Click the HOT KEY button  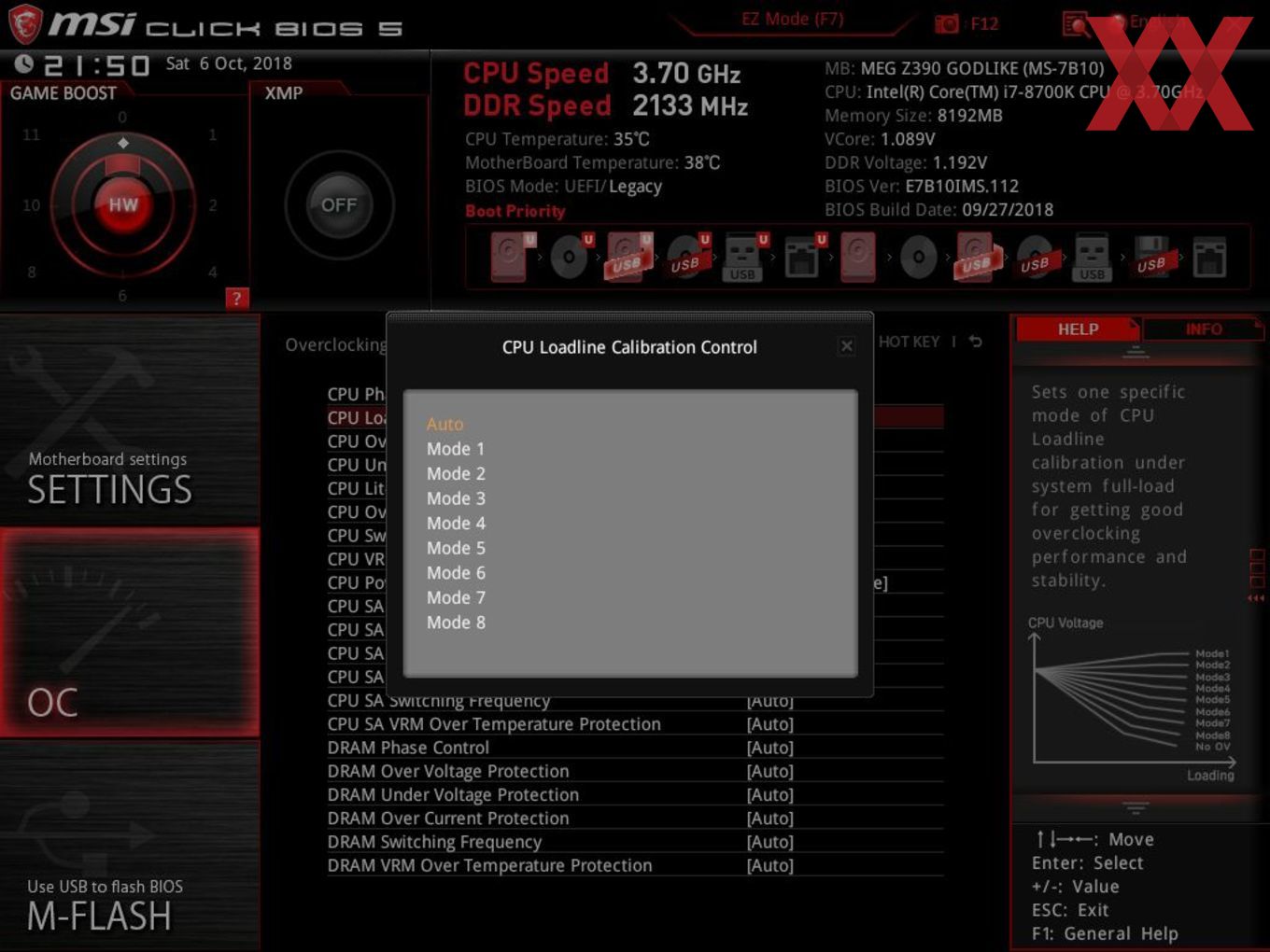pyautogui.click(x=909, y=342)
